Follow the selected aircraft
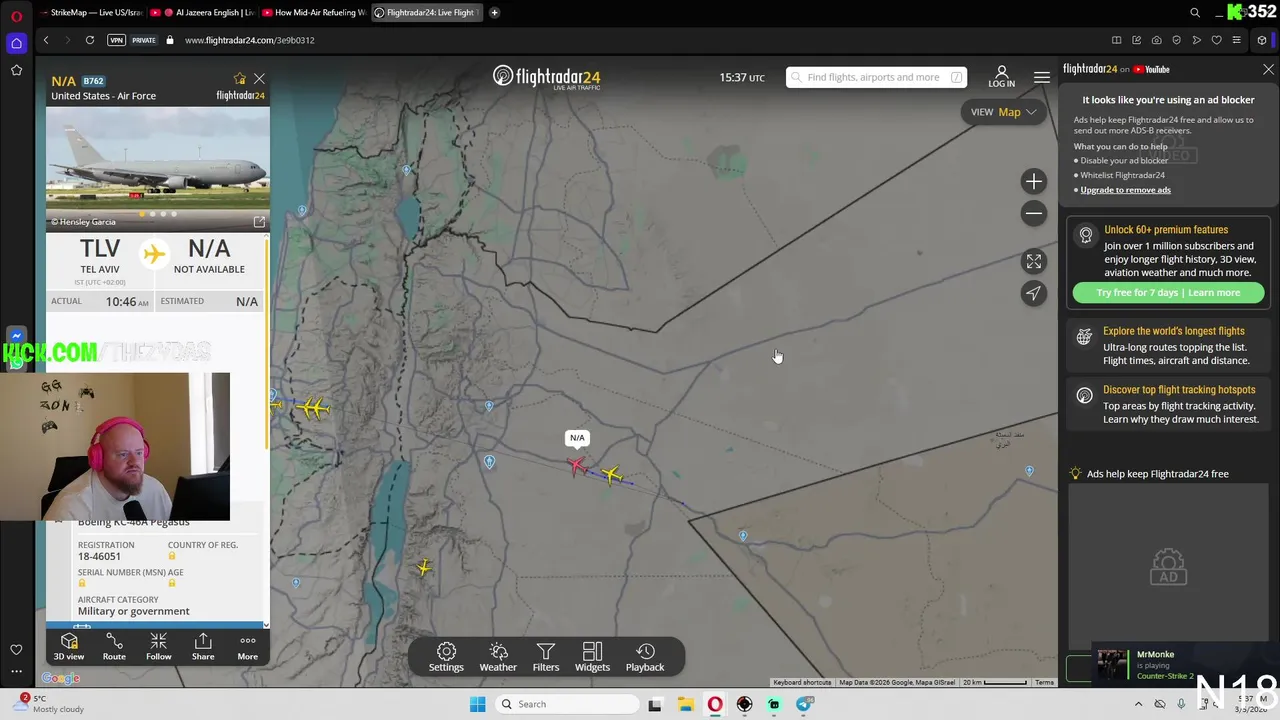This screenshot has width=1280, height=720. 158,646
